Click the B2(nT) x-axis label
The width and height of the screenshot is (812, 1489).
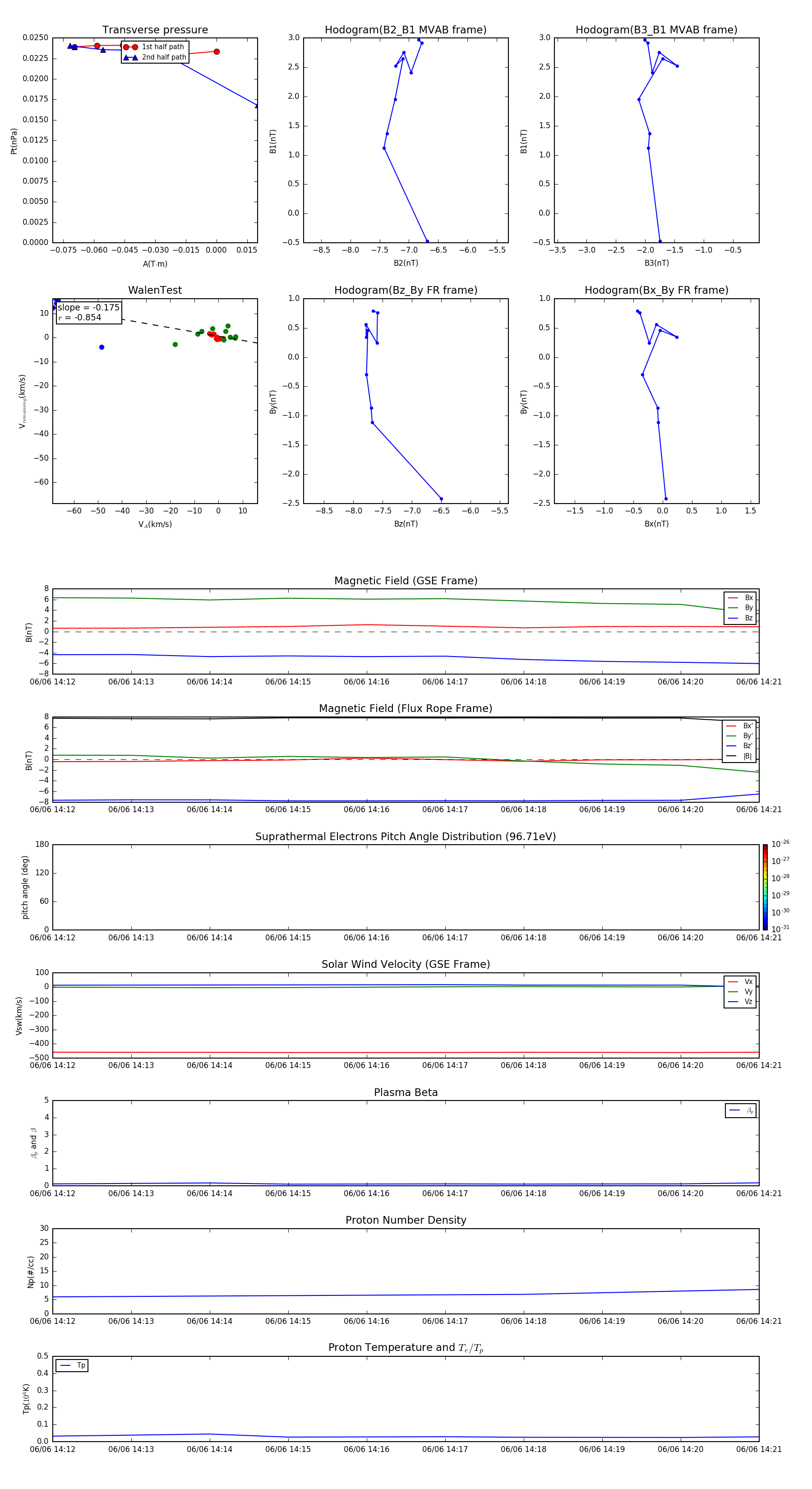406,263
